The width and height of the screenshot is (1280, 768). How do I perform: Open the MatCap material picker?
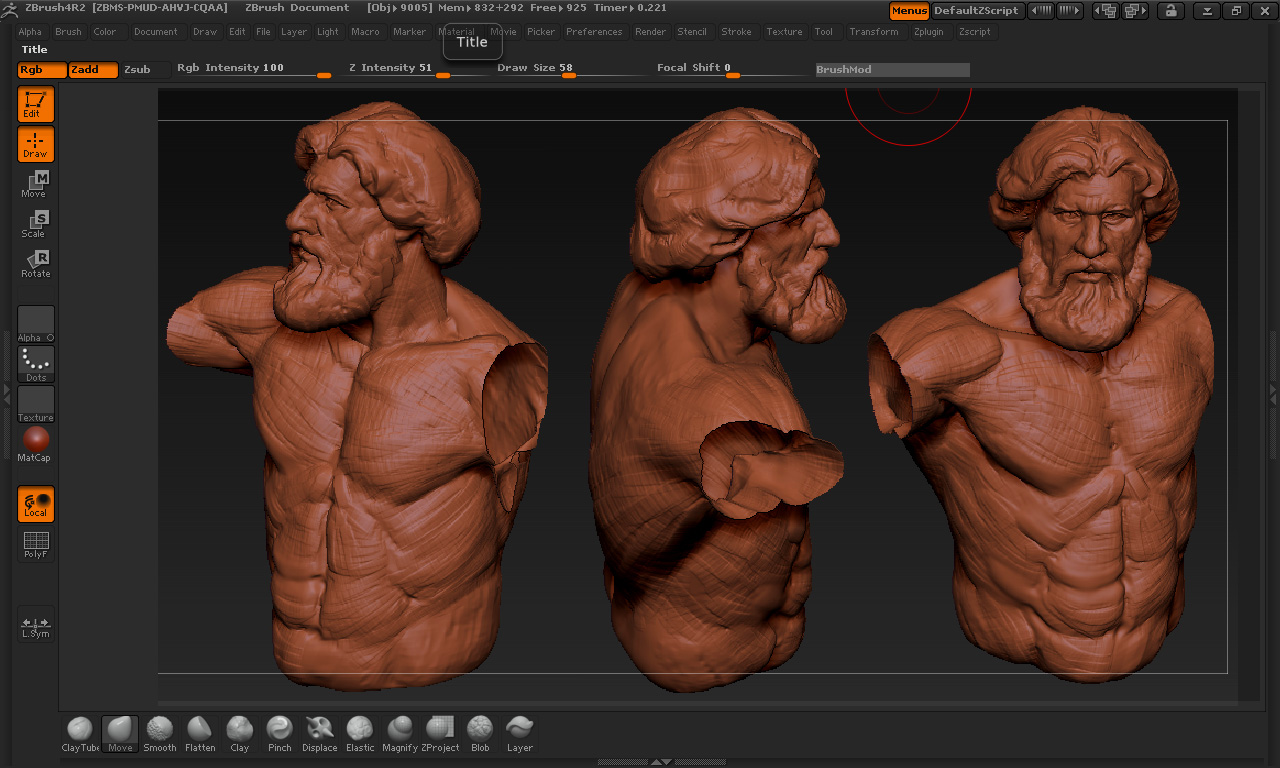35,444
